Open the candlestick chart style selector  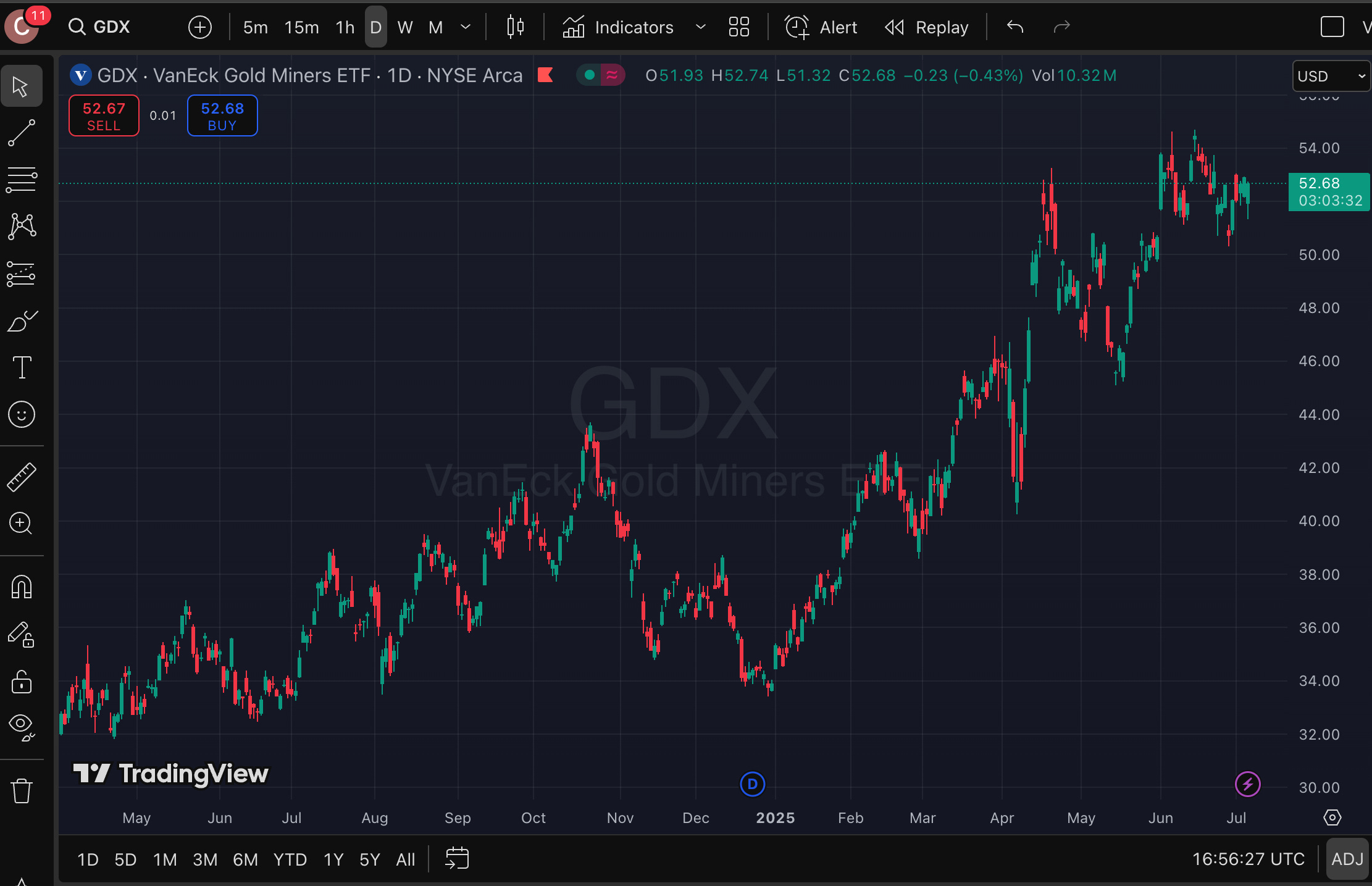tap(515, 27)
